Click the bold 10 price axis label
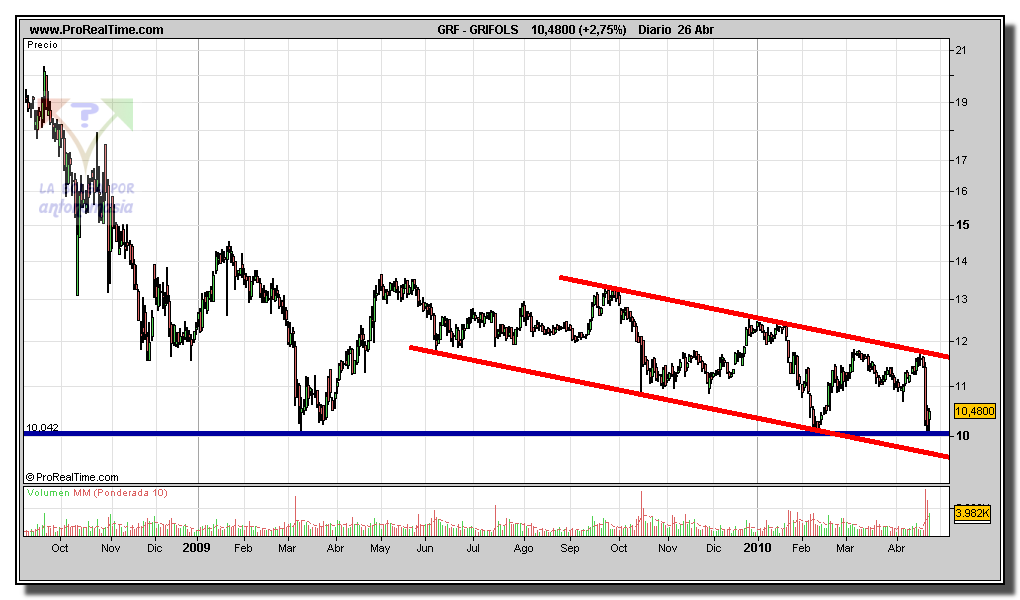Viewport: 1020px width, 600px height. pyautogui.click(x=962, y=436)
